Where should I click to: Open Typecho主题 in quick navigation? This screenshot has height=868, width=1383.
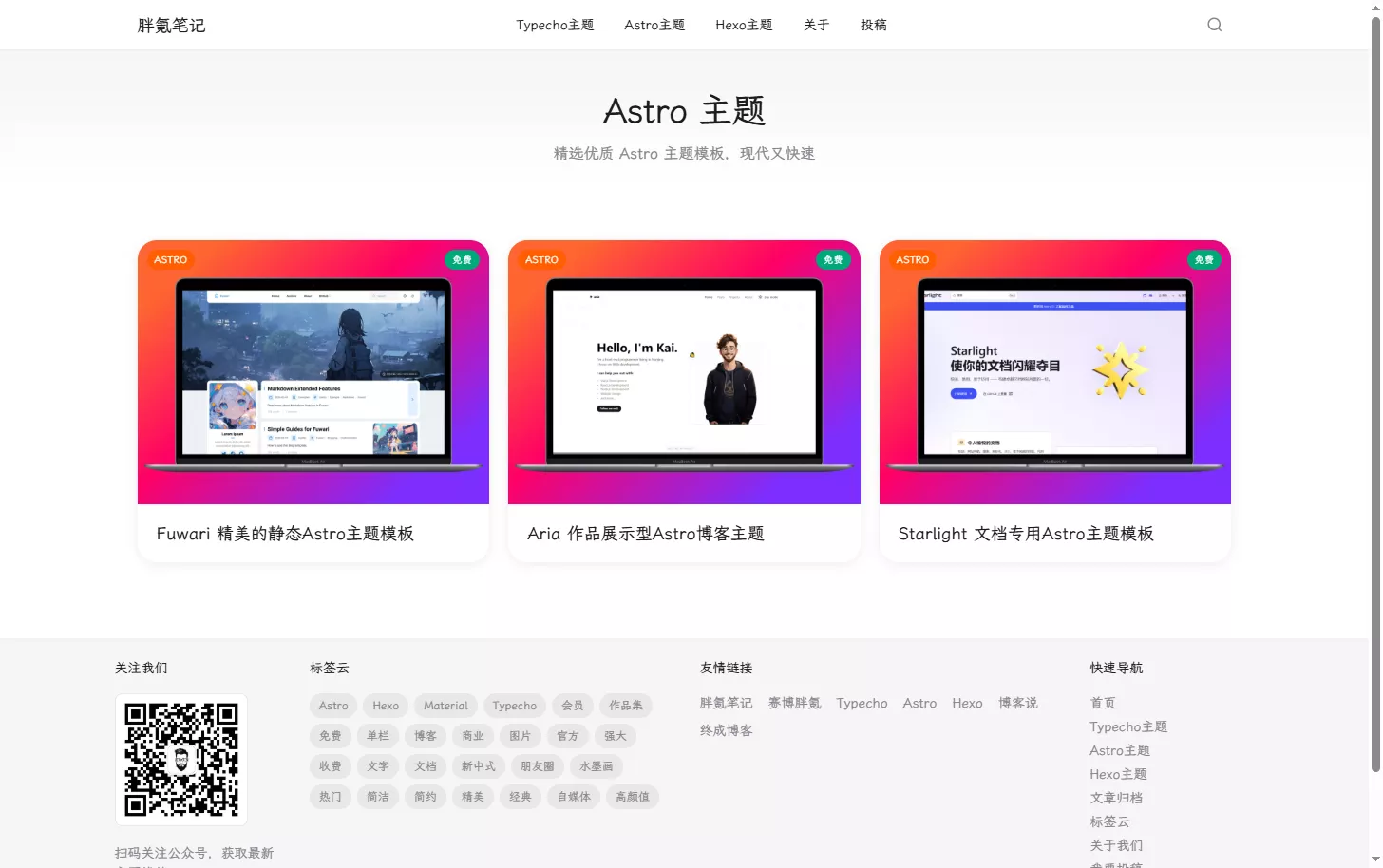point(1128,727)
